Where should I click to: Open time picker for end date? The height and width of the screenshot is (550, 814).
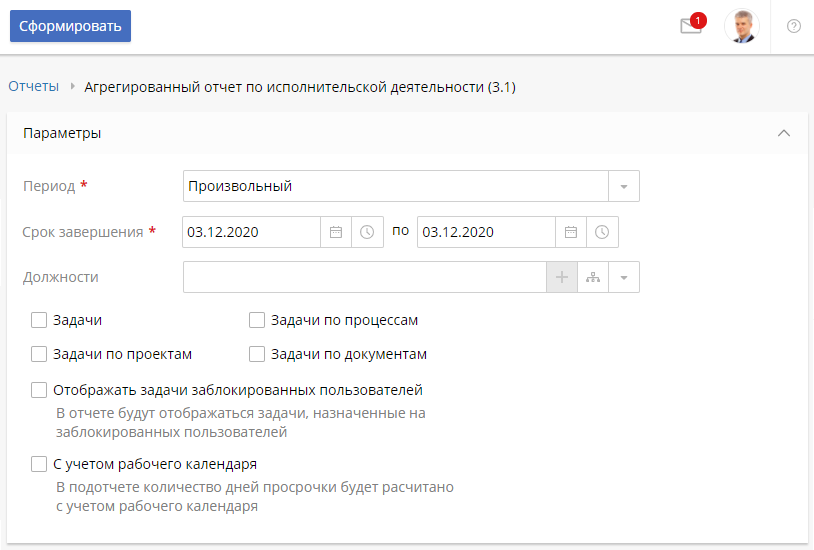[602, 232]
